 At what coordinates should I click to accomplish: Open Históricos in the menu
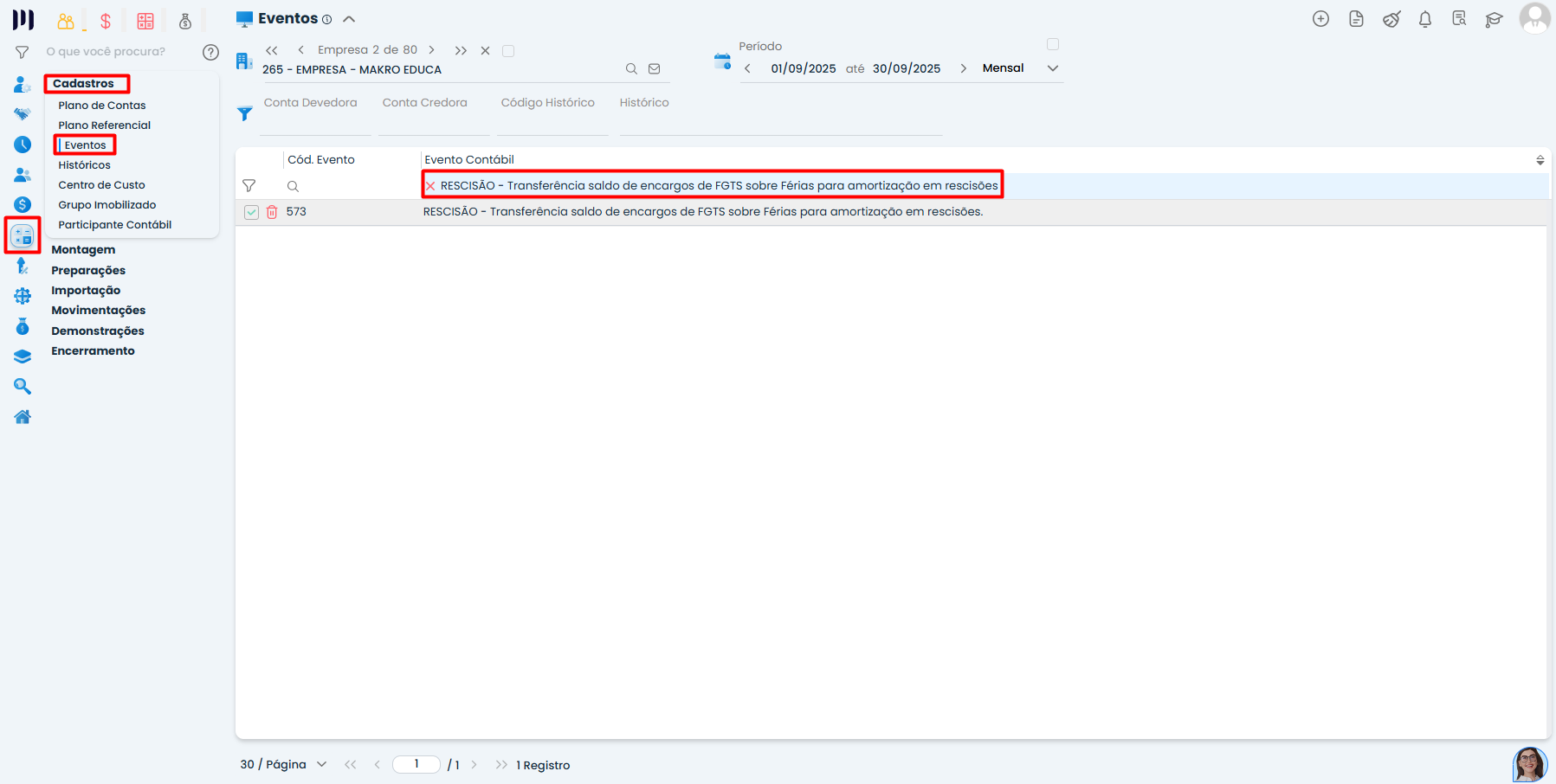pyautogui.click(x=85, y=165)
